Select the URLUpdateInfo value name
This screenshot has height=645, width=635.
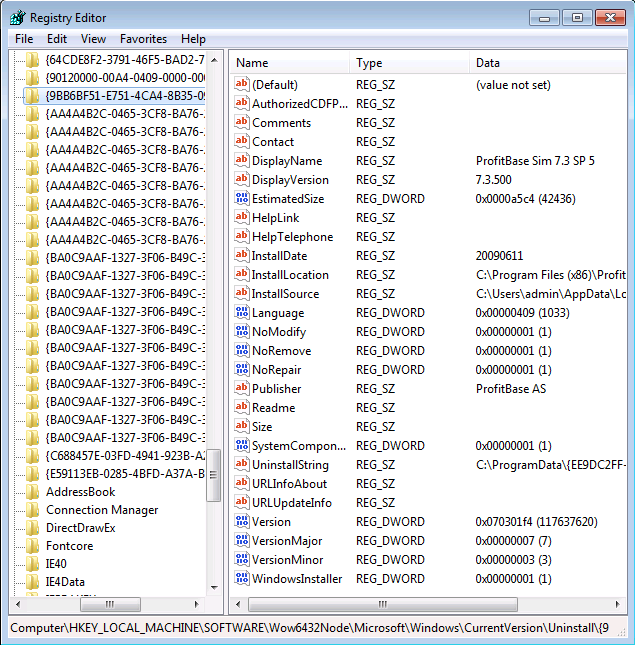pyautogui.click(x=292, y=503)
